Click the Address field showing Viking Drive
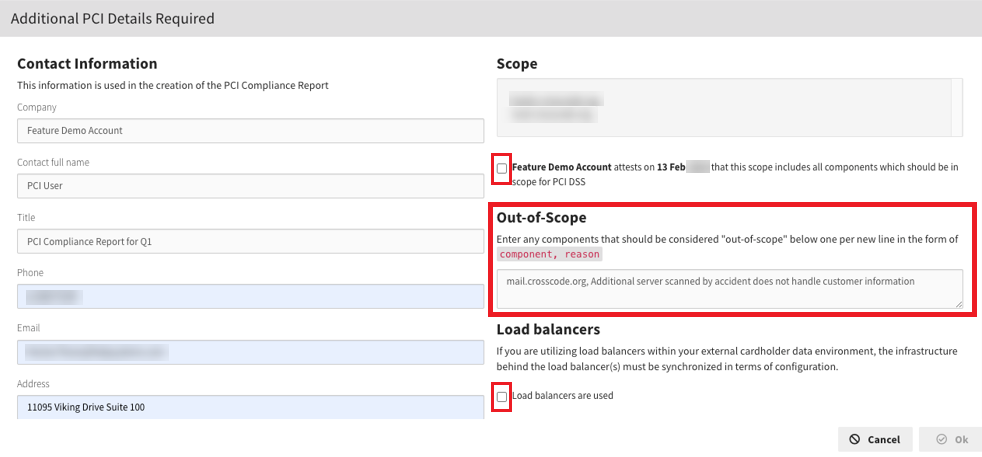Screen dimensions: 982x457 click(x=250, y=406)
